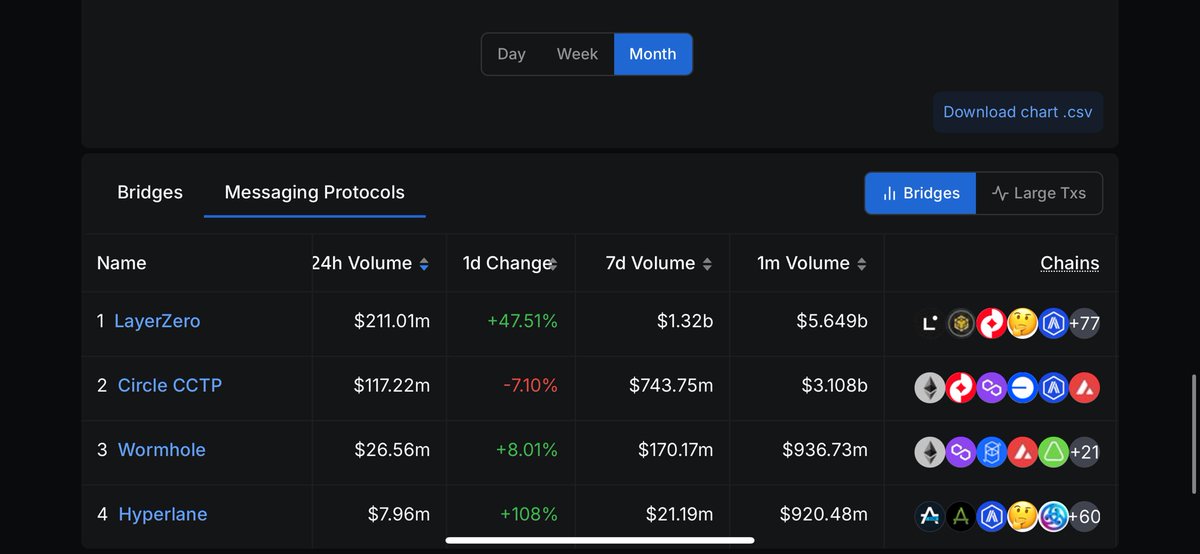Click the white L-shaped chain icon in LayerZero row
Image resolution: width=1200 pixels, height=554 pixels.
coord(930,323)
